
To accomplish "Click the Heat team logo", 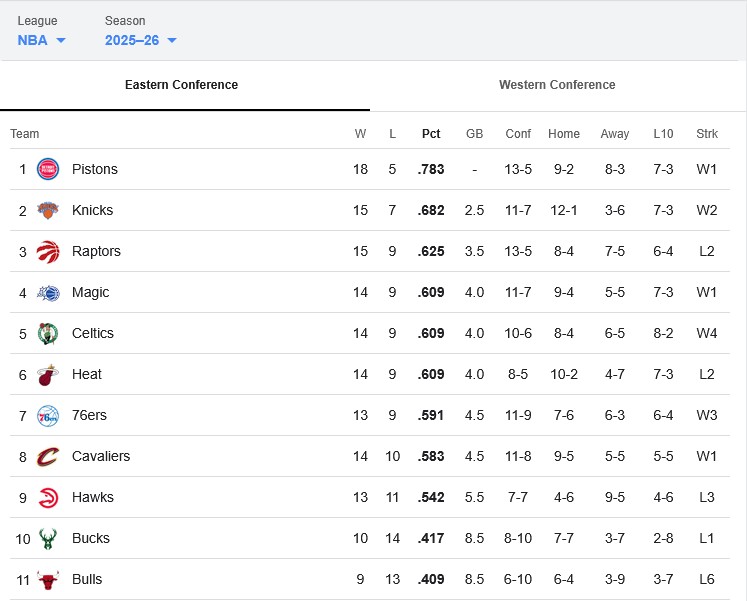I will [48, 375].
